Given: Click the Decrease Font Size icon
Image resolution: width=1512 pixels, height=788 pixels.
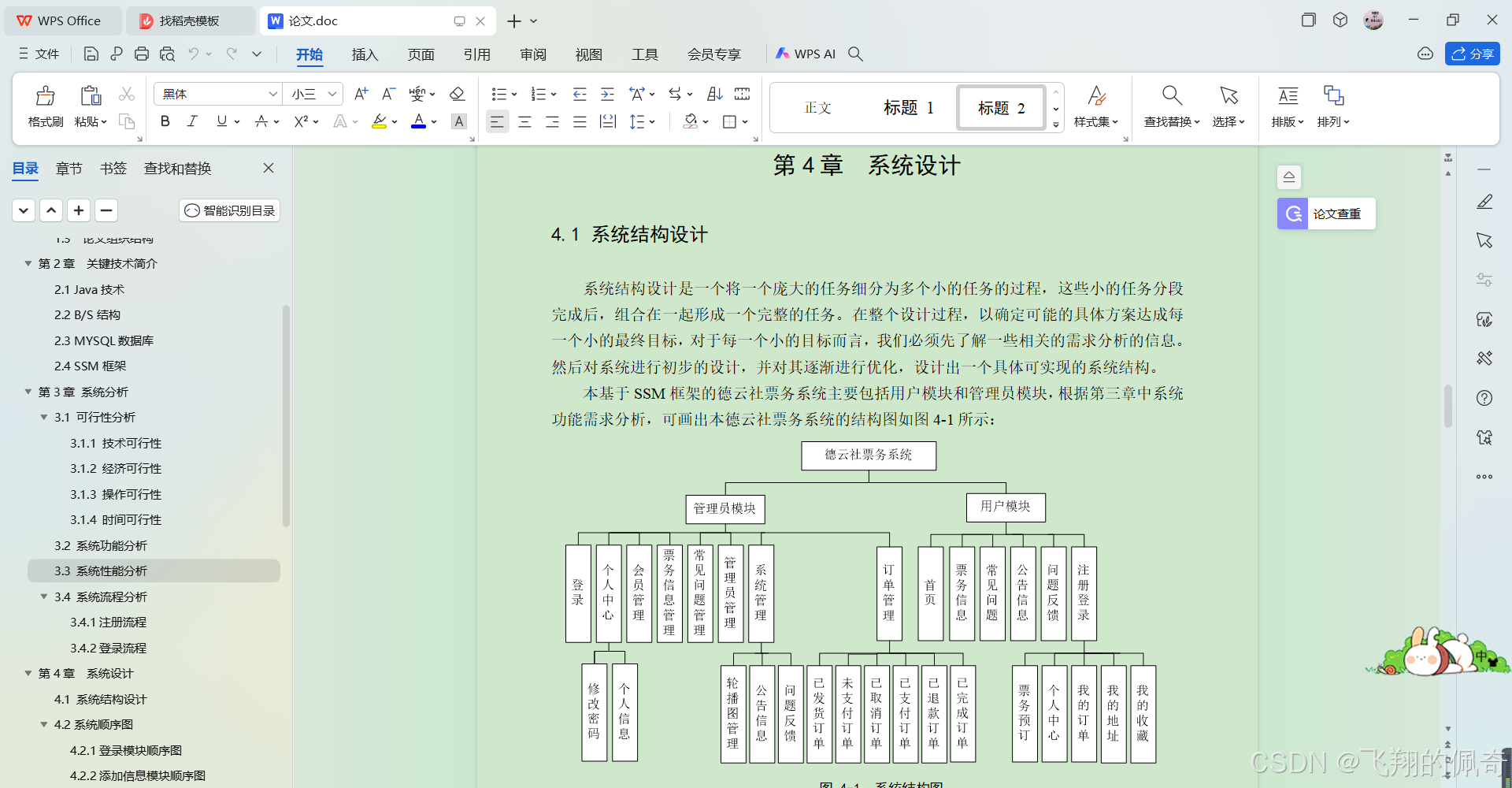Looking at the screenshot, I should (x=388, y=94).
